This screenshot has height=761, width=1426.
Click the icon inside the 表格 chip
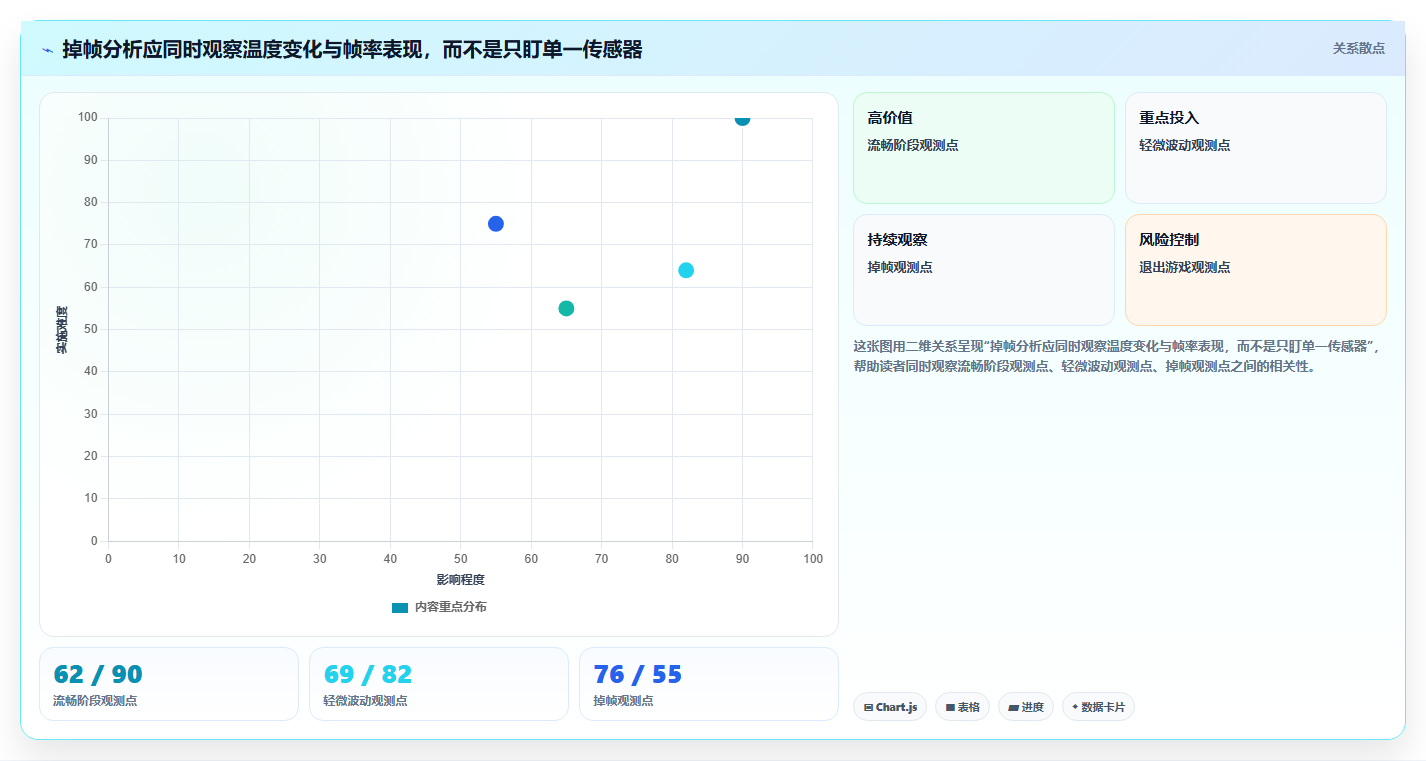pos(950,708)
